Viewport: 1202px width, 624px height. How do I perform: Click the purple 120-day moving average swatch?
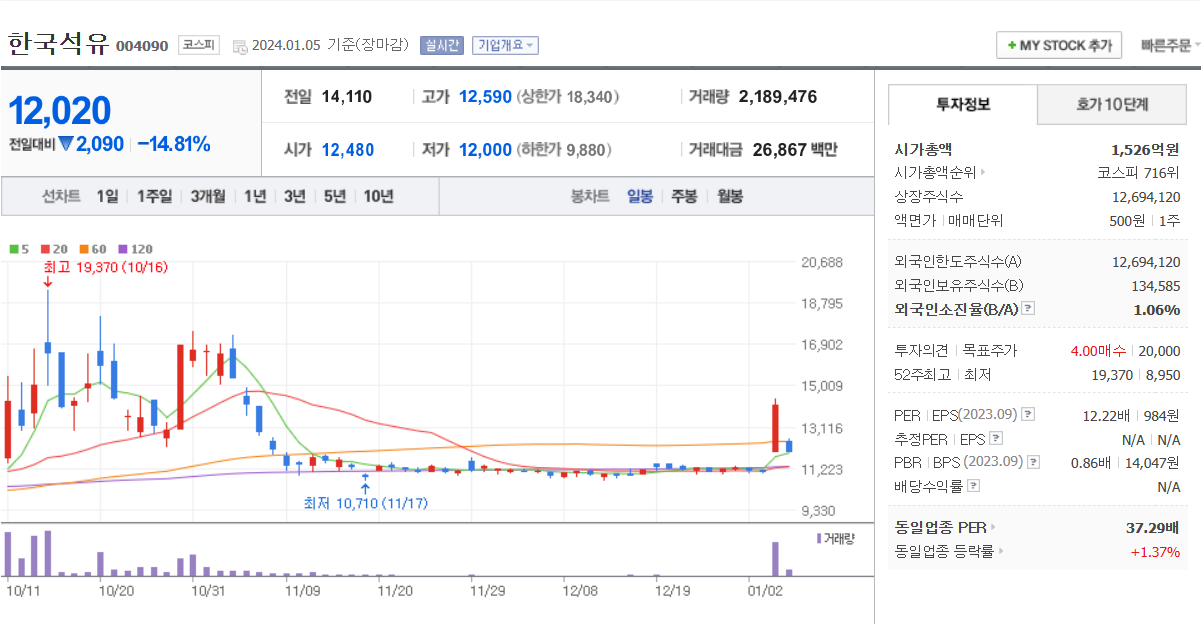pos(121,249)
